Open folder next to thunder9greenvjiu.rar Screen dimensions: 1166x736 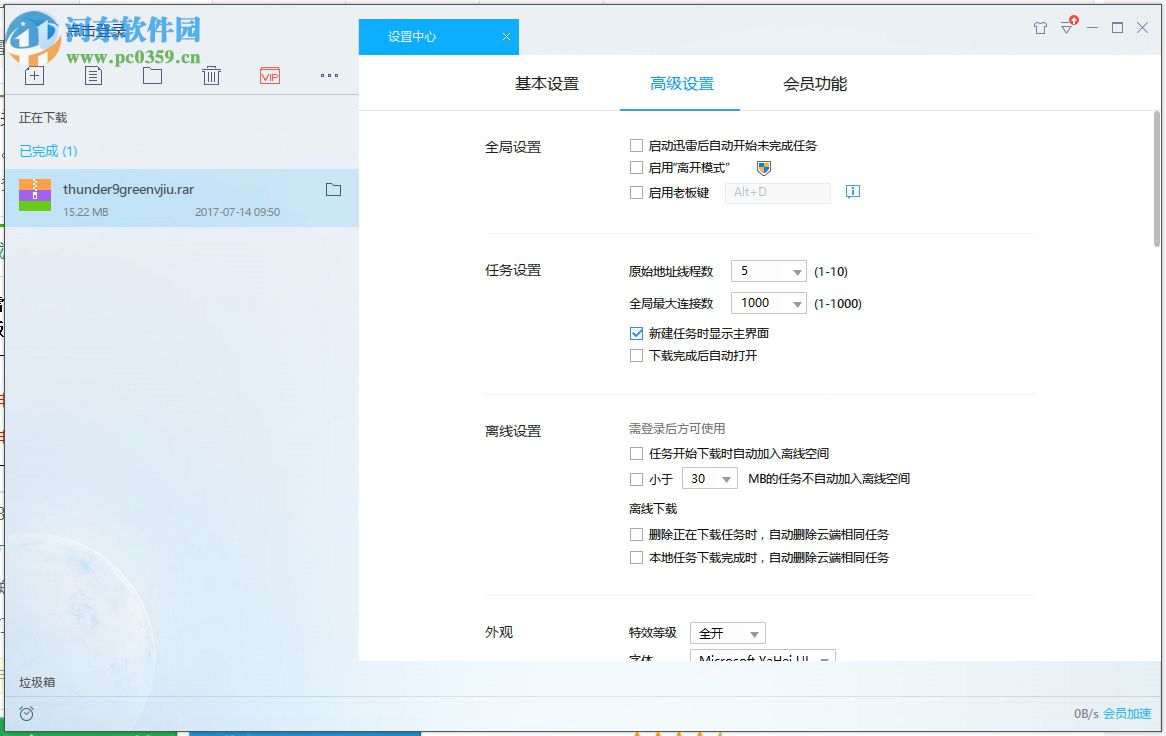click(334, 189)
